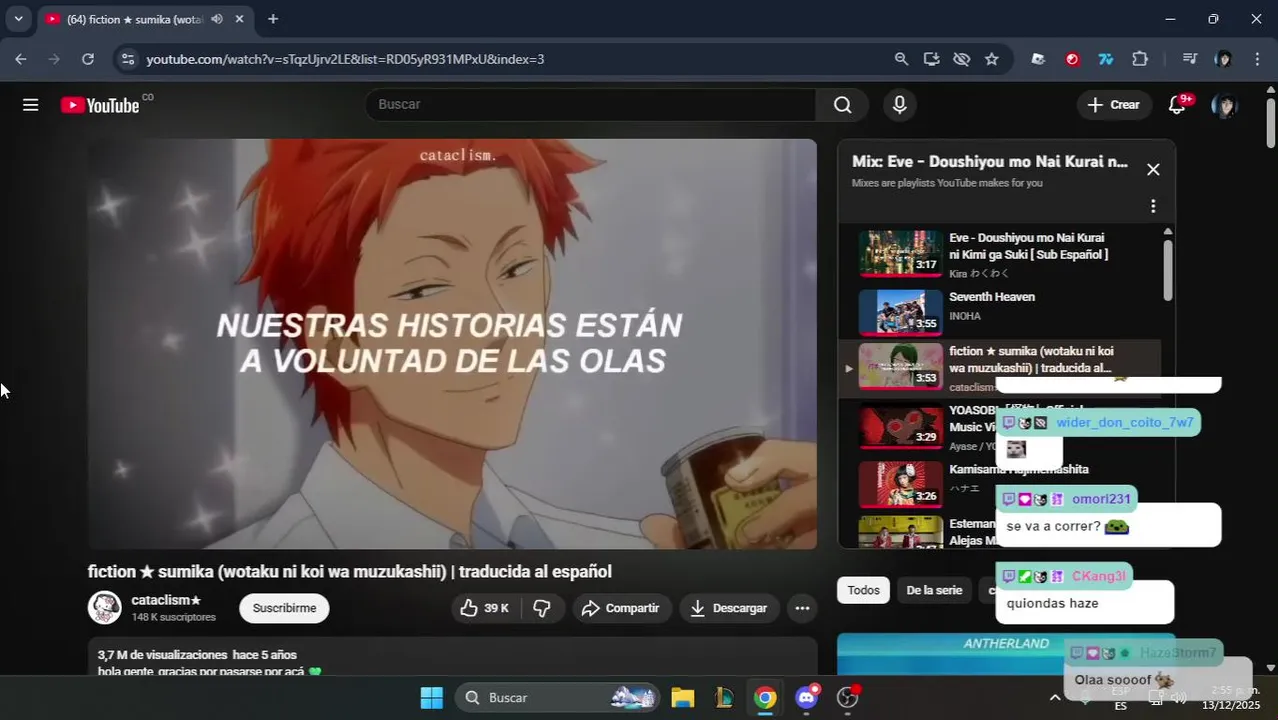Viewport: 1278px width, 720px height.
Task: Close the fiction sumika browser tab
Action: 239,19
